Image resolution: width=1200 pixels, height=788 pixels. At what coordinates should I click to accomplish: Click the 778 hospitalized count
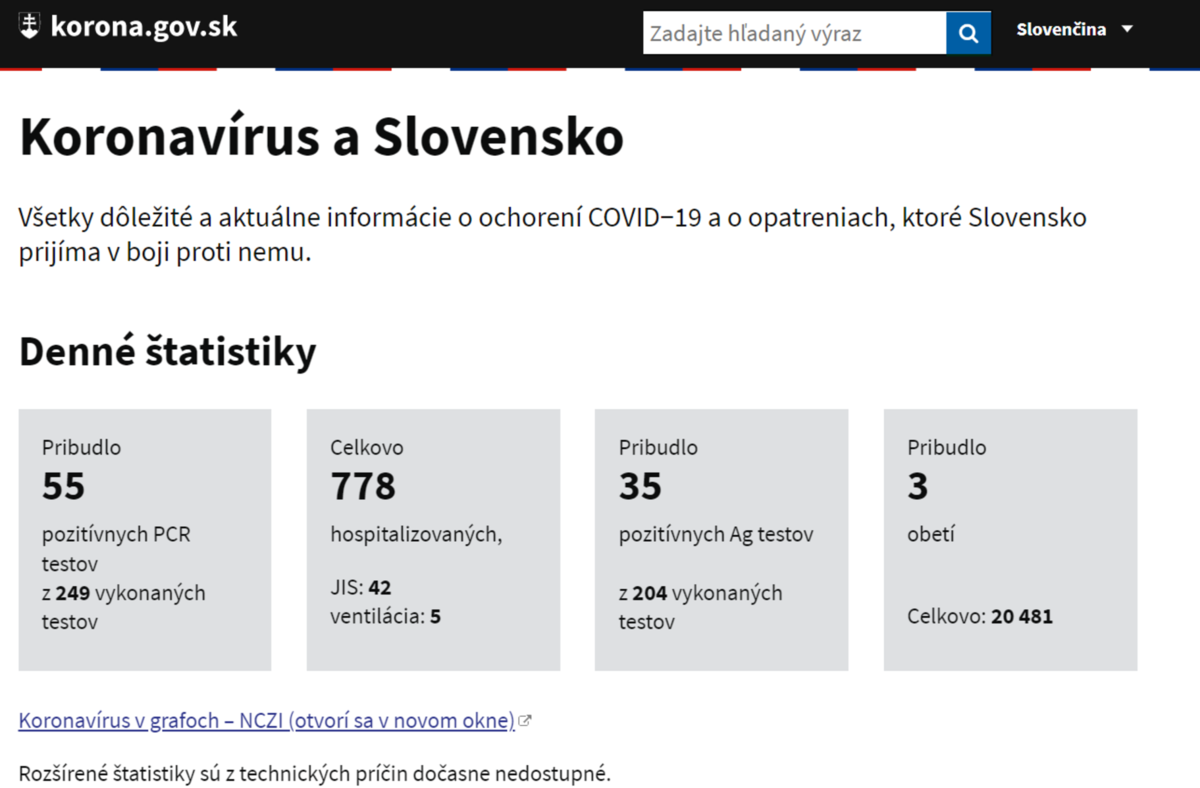coord(363,487)
